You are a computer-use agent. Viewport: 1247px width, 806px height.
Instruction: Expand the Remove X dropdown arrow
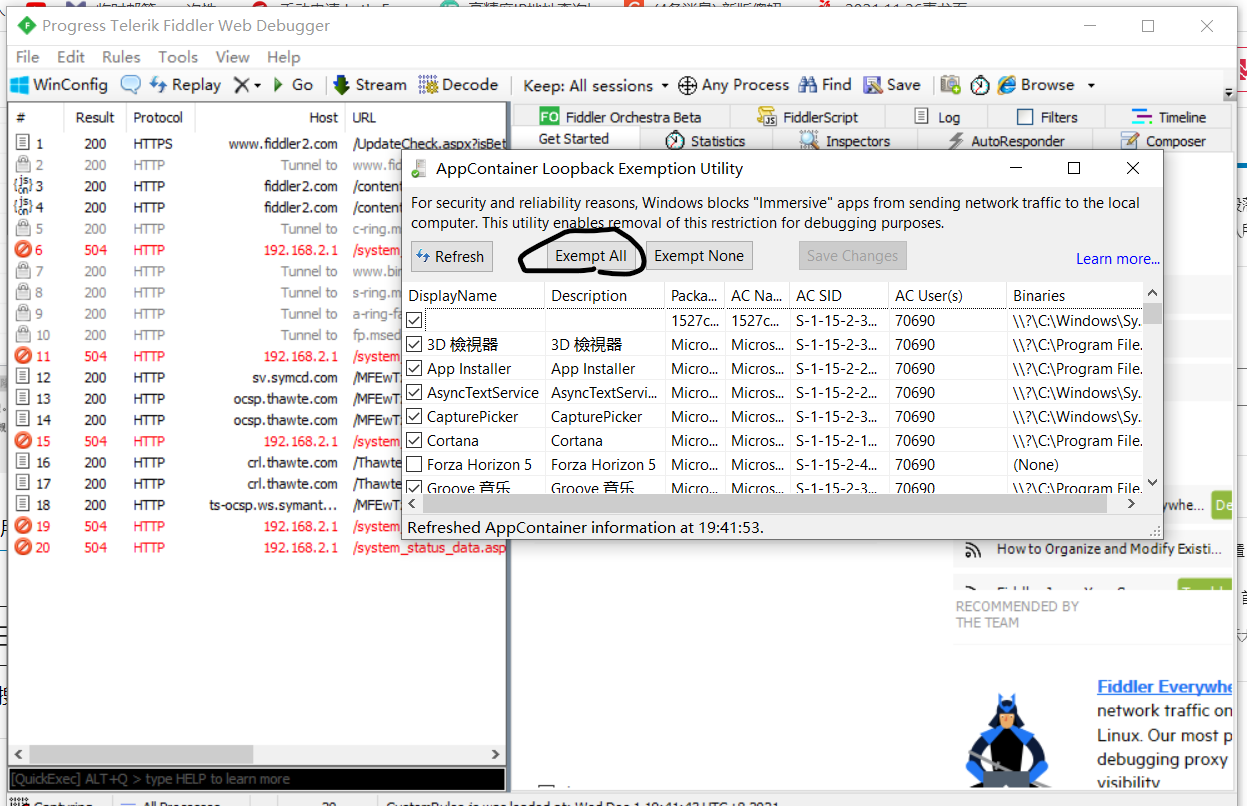point(257,86)
